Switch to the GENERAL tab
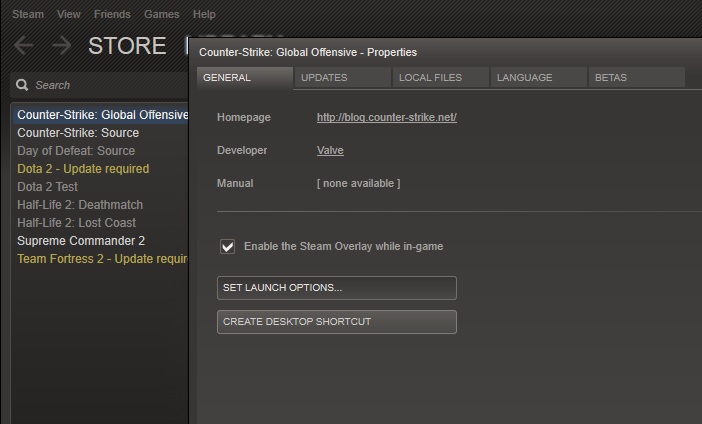Image resolution: width=702 pixels, height=424 pixels. pyautogui.click(x=245, y=78)
